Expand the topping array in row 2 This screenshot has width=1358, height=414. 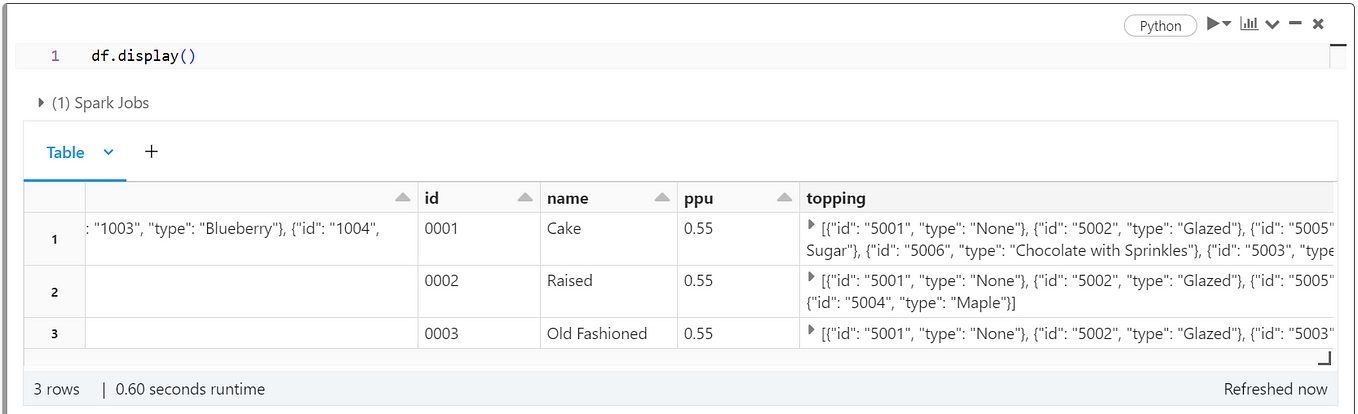tap(812, 279)
